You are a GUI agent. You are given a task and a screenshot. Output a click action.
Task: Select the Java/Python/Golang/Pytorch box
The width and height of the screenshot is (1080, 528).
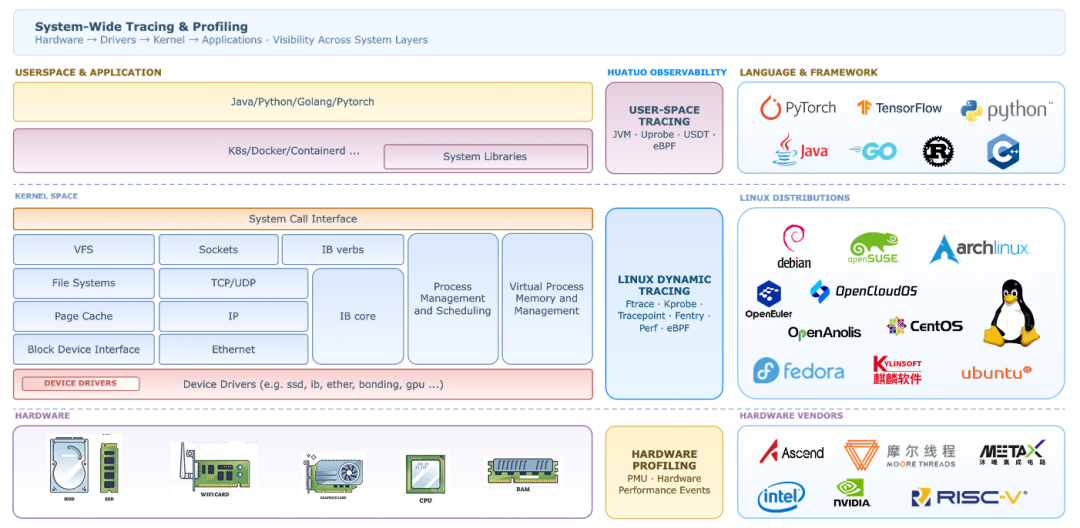coord(302,102)
